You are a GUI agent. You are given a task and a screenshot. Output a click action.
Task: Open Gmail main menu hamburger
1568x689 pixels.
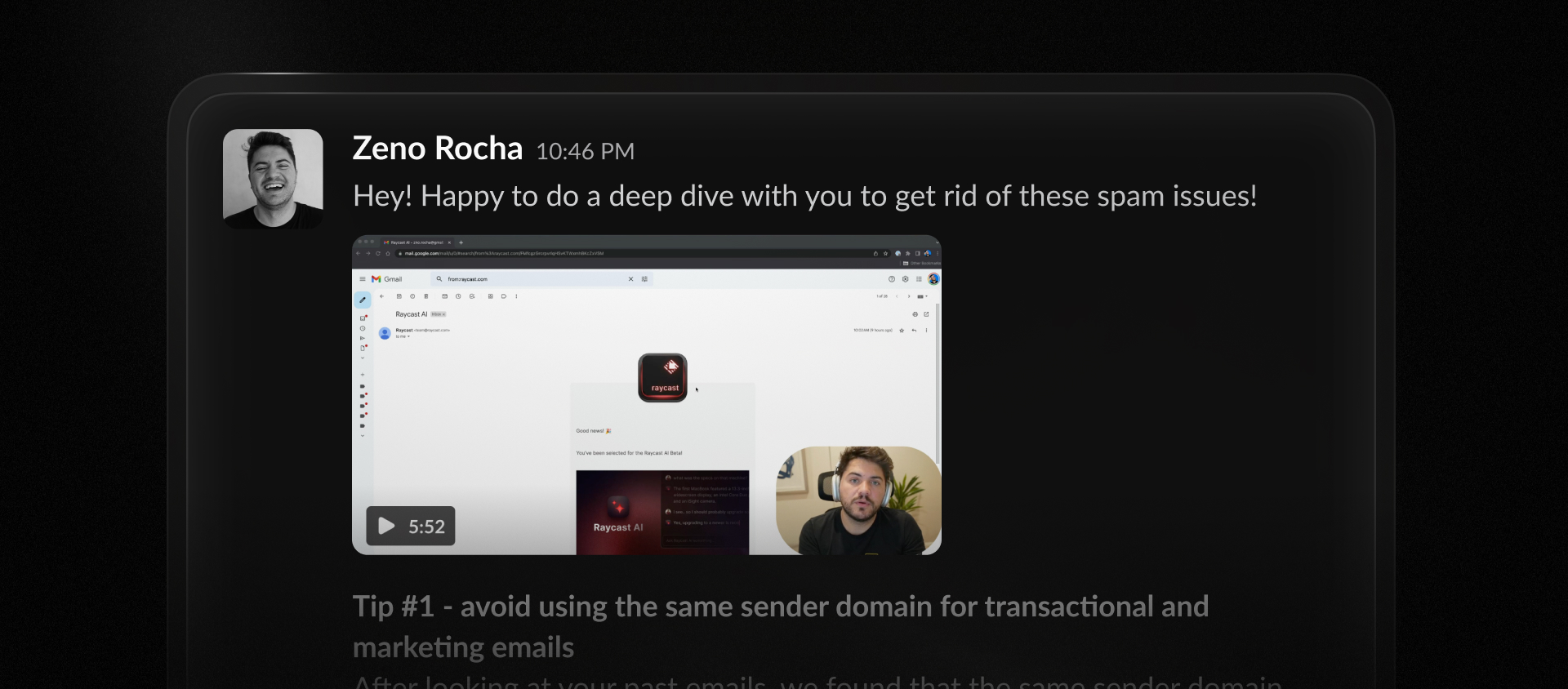pos(363,279)
